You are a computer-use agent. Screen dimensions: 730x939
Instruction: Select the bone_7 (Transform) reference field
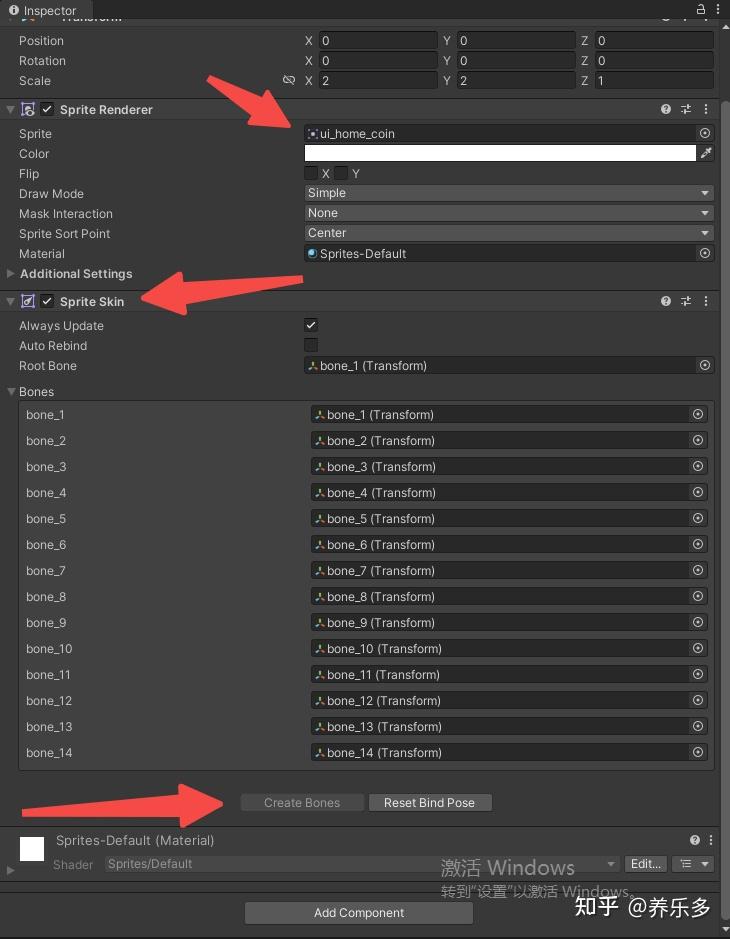(509, 570)
